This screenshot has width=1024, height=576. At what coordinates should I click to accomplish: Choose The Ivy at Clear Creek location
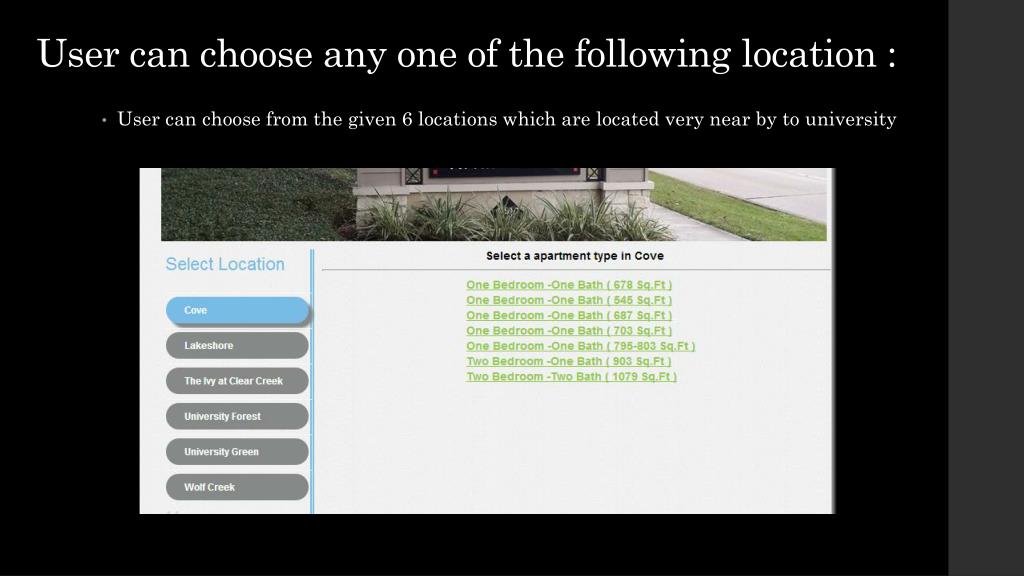tap(237, 381)
